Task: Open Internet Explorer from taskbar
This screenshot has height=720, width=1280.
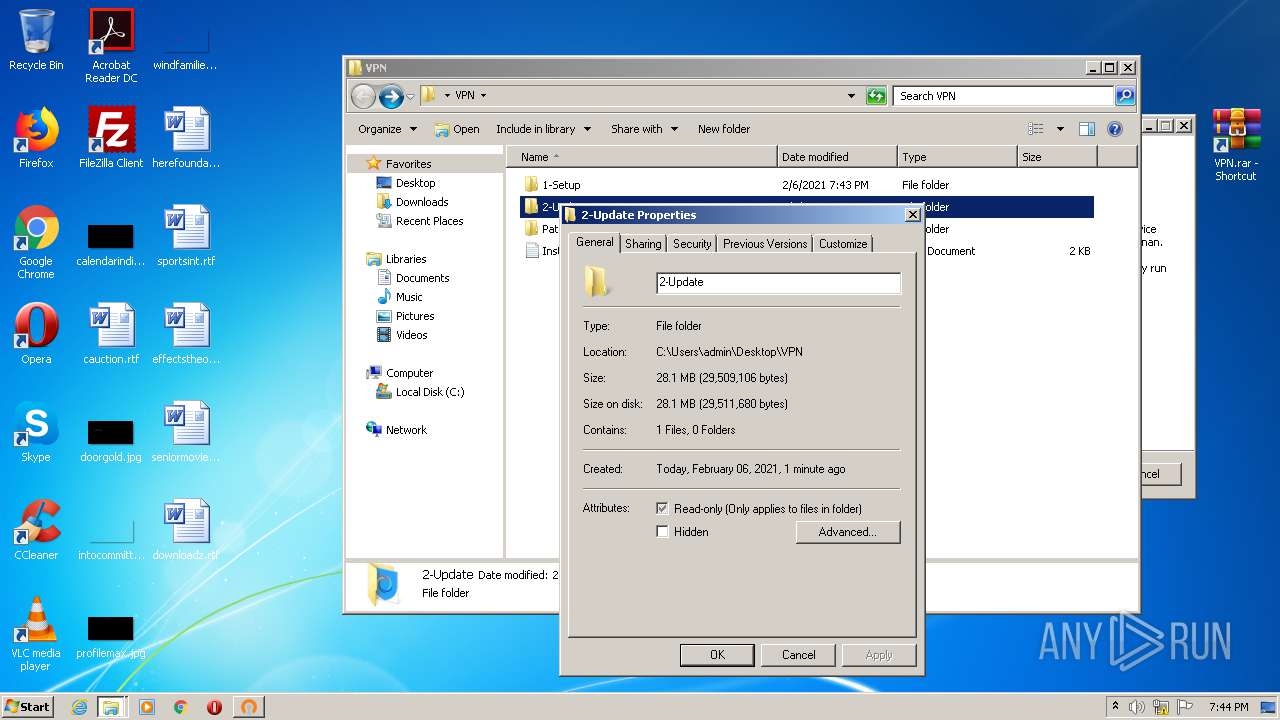Action: 79,707
